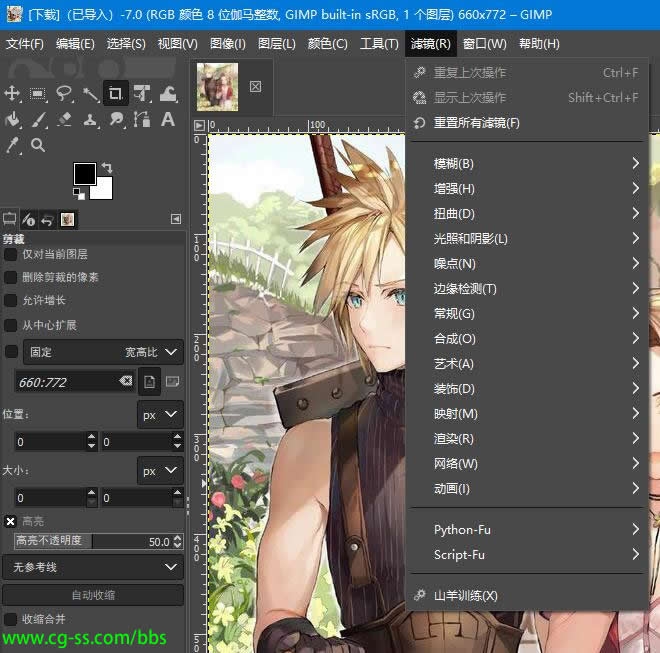Click 重置所有滤镜(F) menu entry
This screenshot has width=660, height=653.
tap(476, 123)
